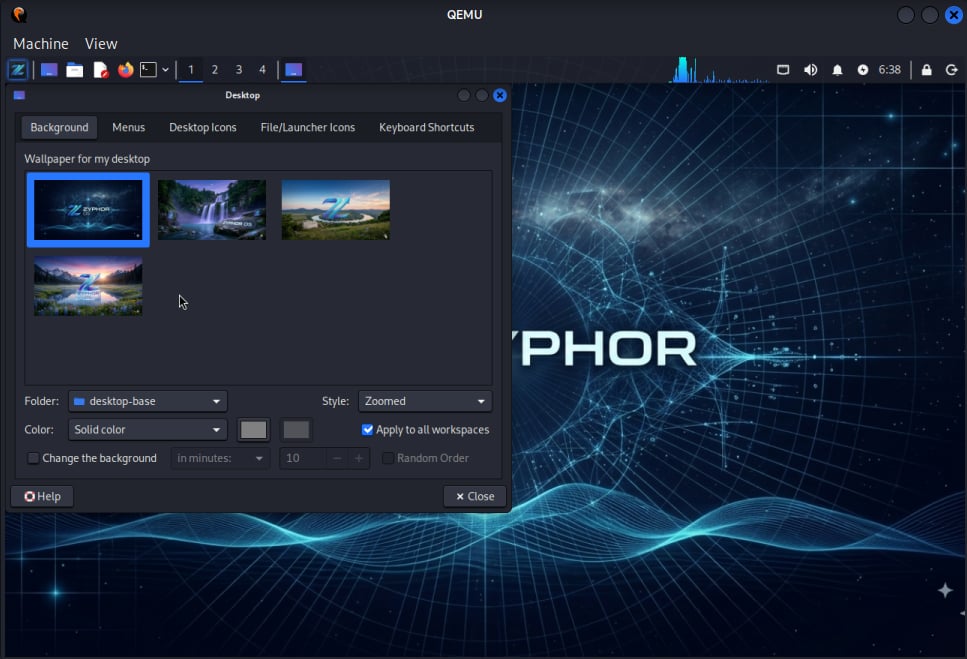This screenshot has height=659, width=967.
Task: Enable the Change the background checkbox
Action: pos(34,458)
